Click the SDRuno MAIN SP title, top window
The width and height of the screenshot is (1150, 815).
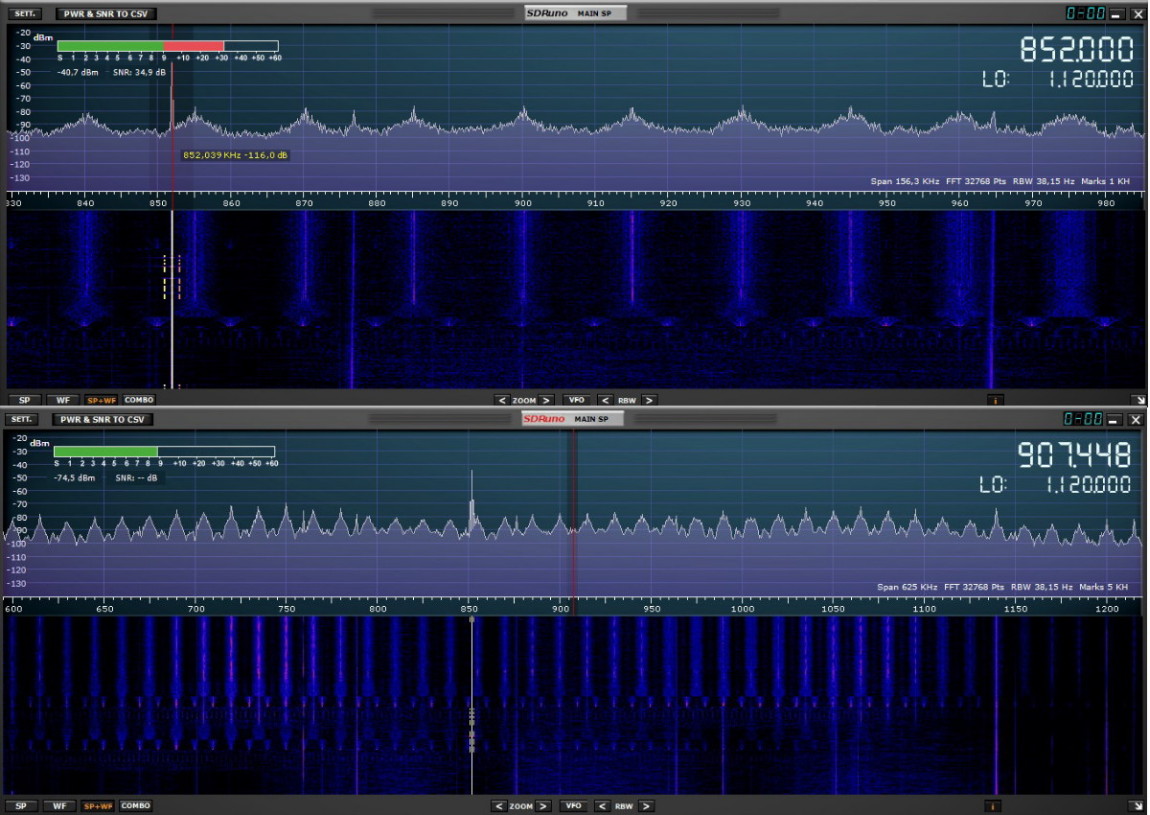point(575,13)
